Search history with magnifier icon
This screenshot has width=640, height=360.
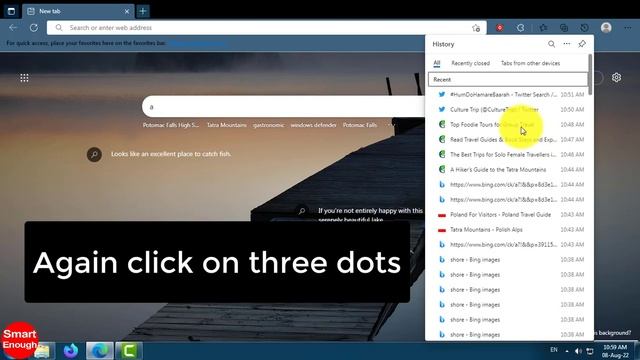551,44
